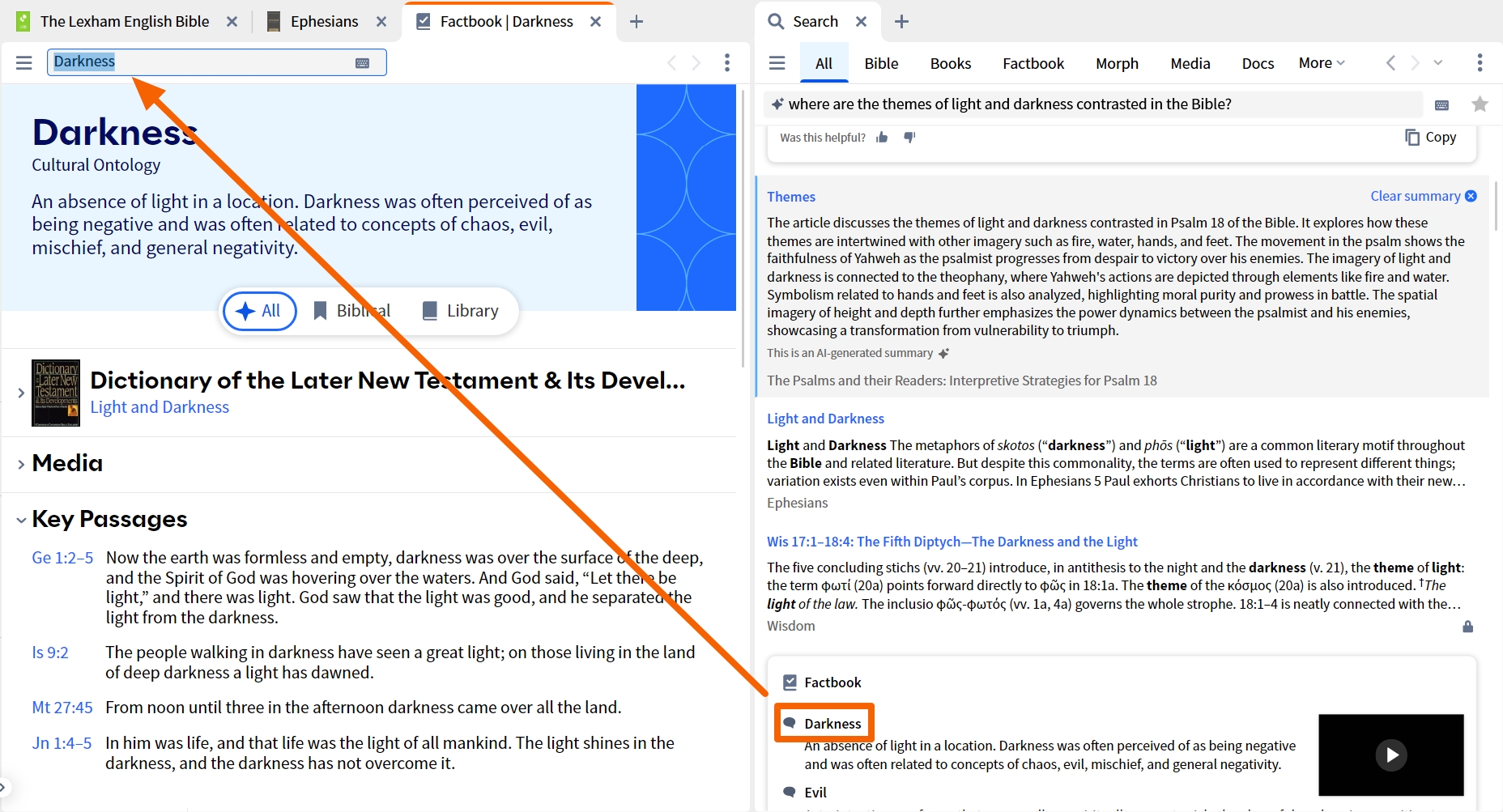
Task: Switch to The Lexham English Bible tab
Action: pyautogui.click(x=125, y=22)
